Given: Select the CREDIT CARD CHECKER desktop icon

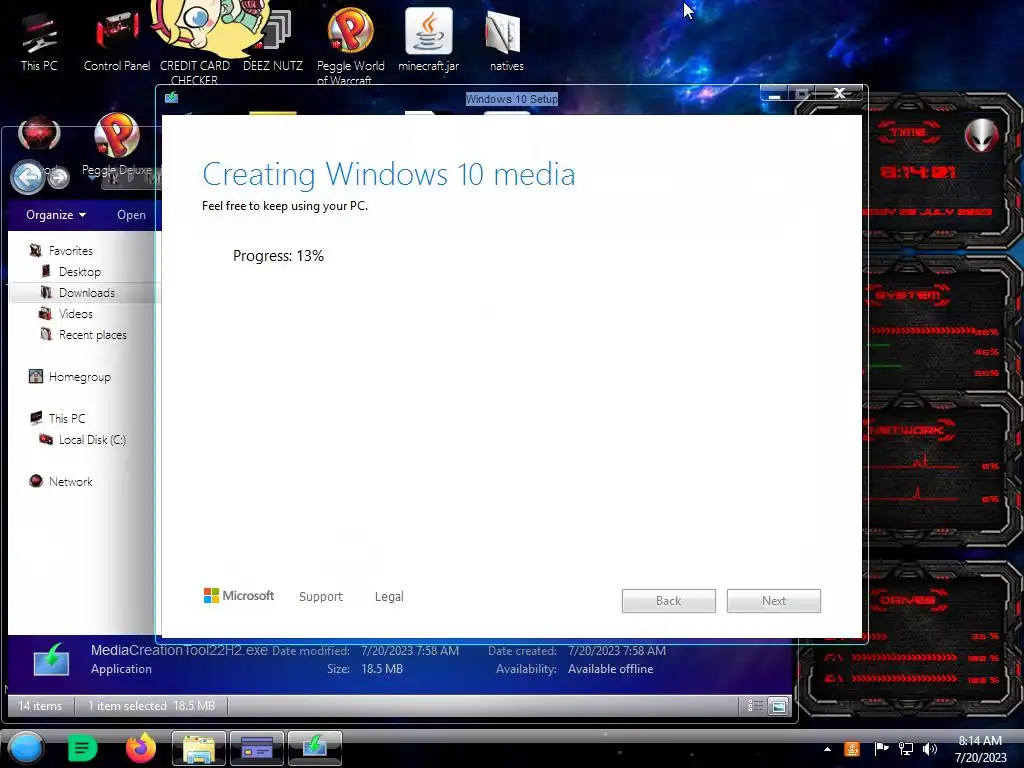Looking at the screenshot, I should coord(195,42).
